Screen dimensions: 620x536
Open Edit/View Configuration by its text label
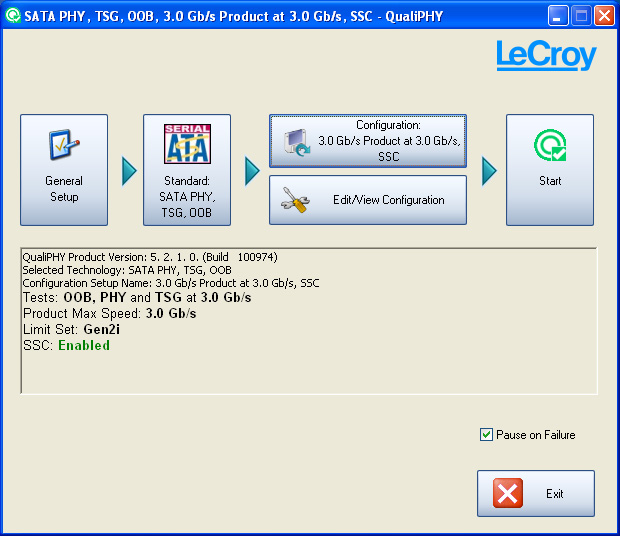pos(388,200)
